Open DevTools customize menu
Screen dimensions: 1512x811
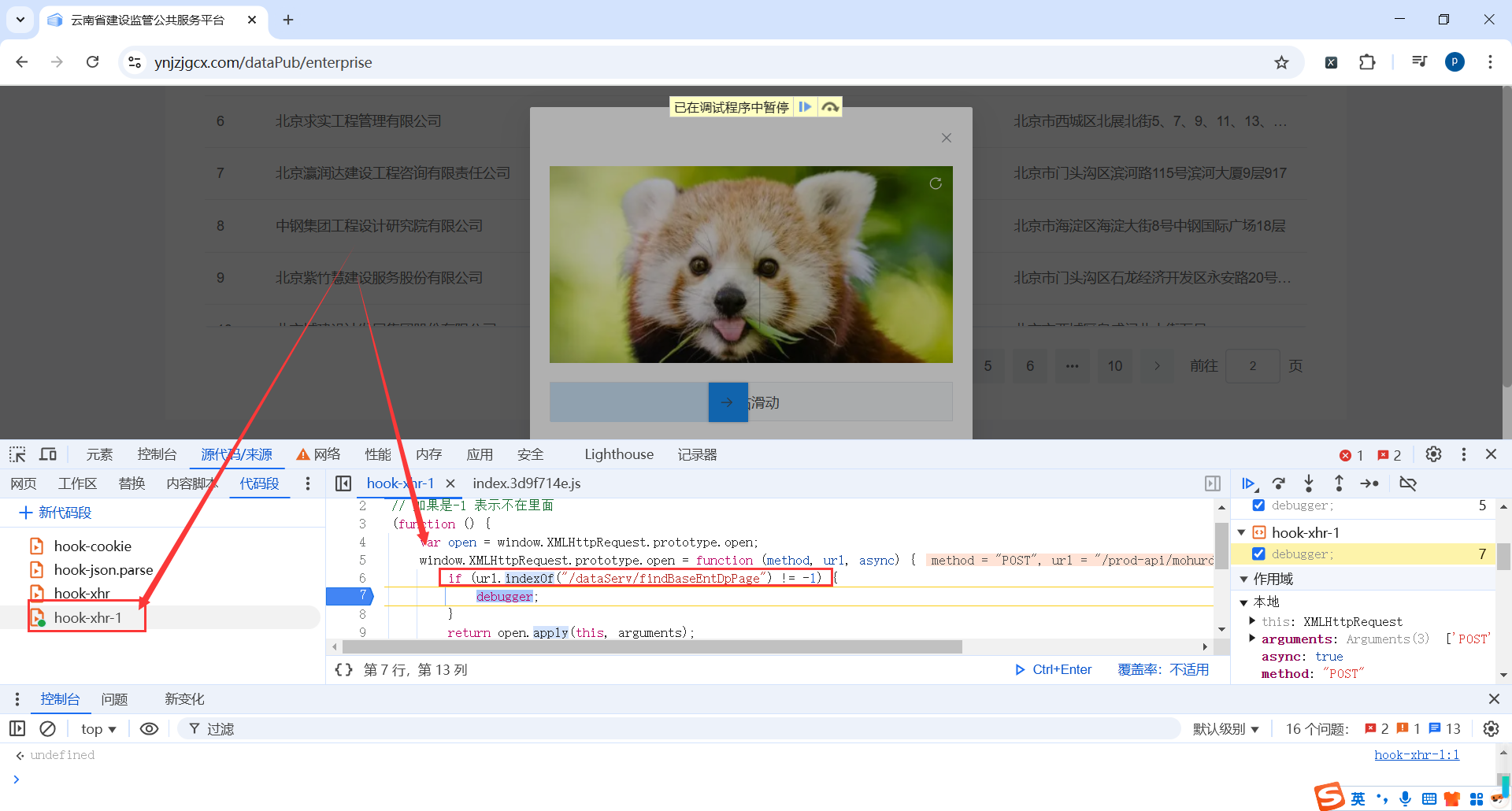(1464, 454)
